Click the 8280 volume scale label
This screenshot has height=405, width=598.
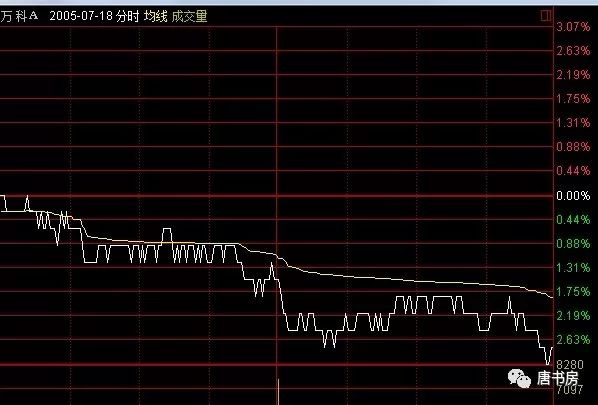pos(570,365)
